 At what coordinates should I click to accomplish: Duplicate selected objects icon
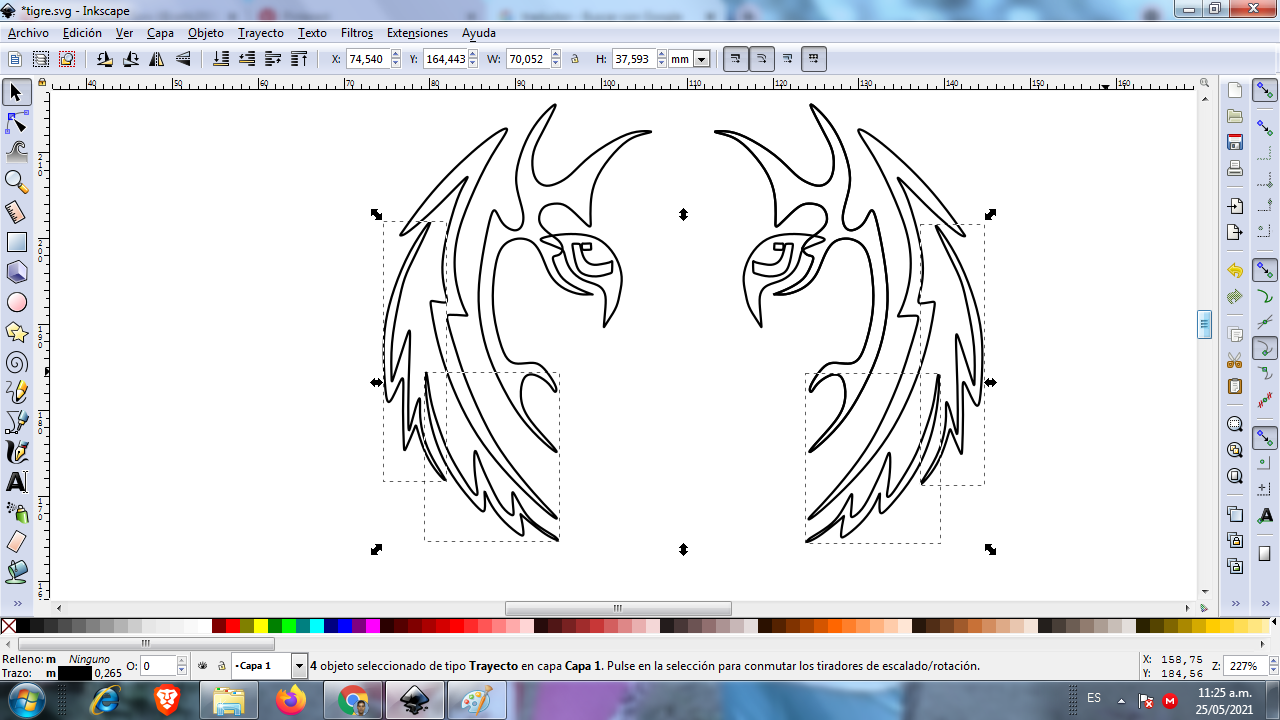click(1235, 515)
